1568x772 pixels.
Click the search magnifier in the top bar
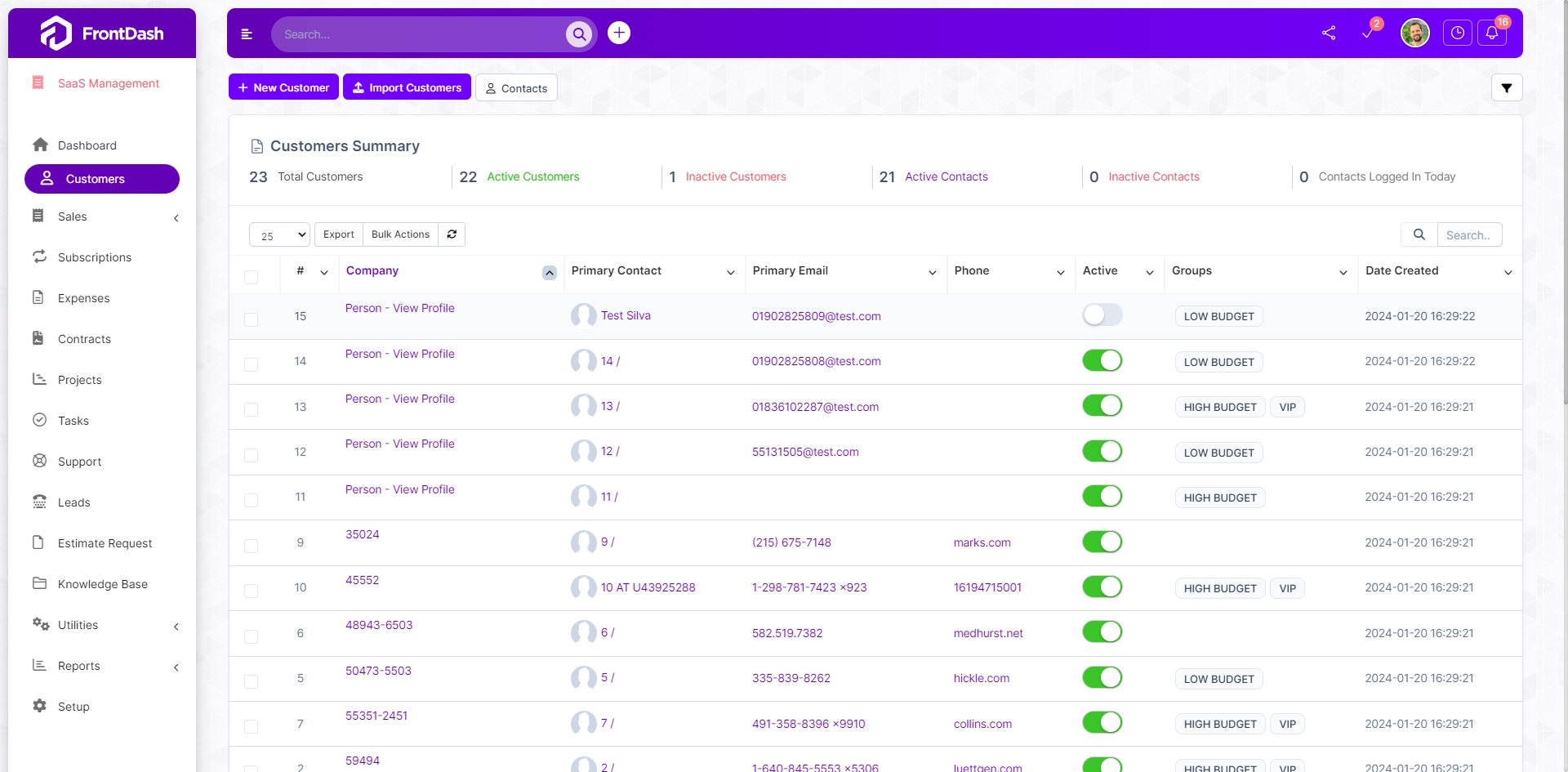(580, 34)
